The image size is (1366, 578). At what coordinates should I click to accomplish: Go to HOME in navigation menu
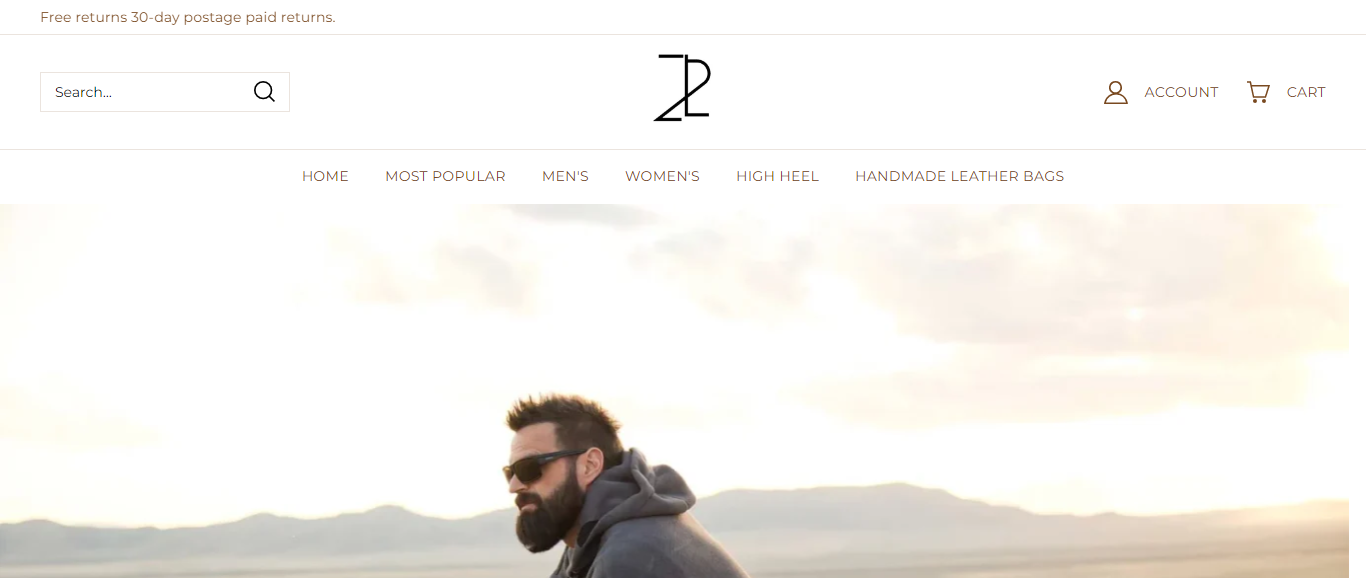(325, 176)
